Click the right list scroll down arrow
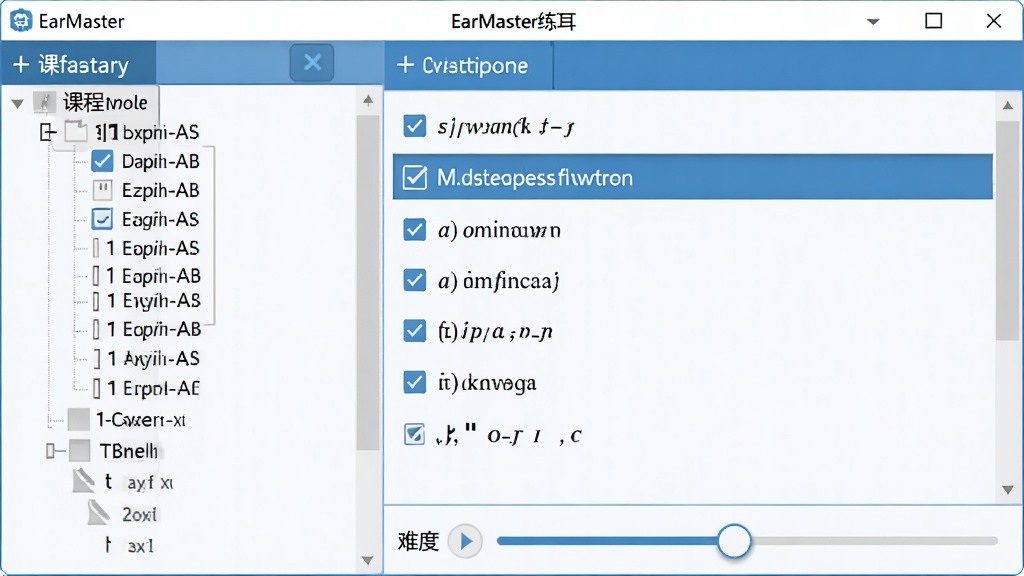The image size is (1024, 576). (1008, 490)
